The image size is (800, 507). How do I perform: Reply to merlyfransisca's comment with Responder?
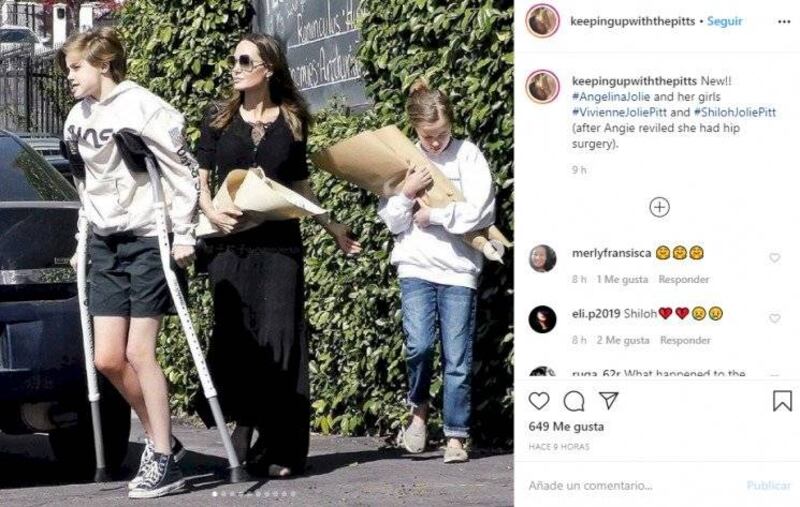(684, 280)
